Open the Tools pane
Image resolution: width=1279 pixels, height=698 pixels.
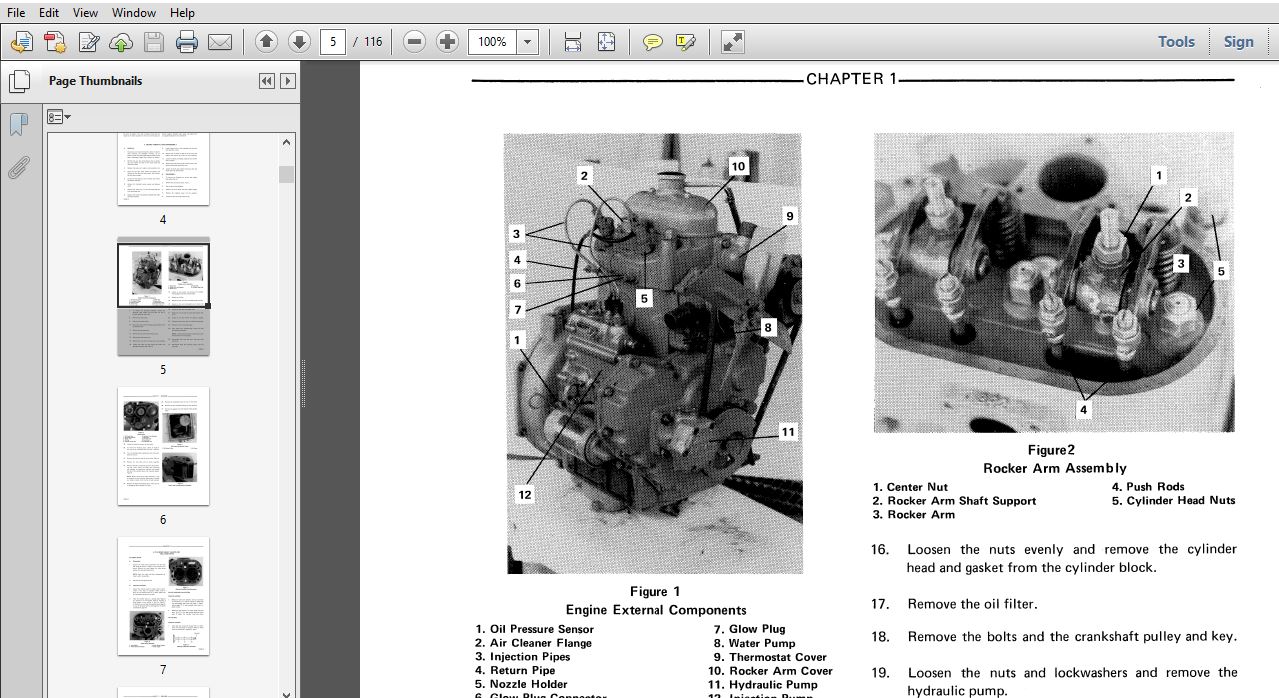[1176, 42]
